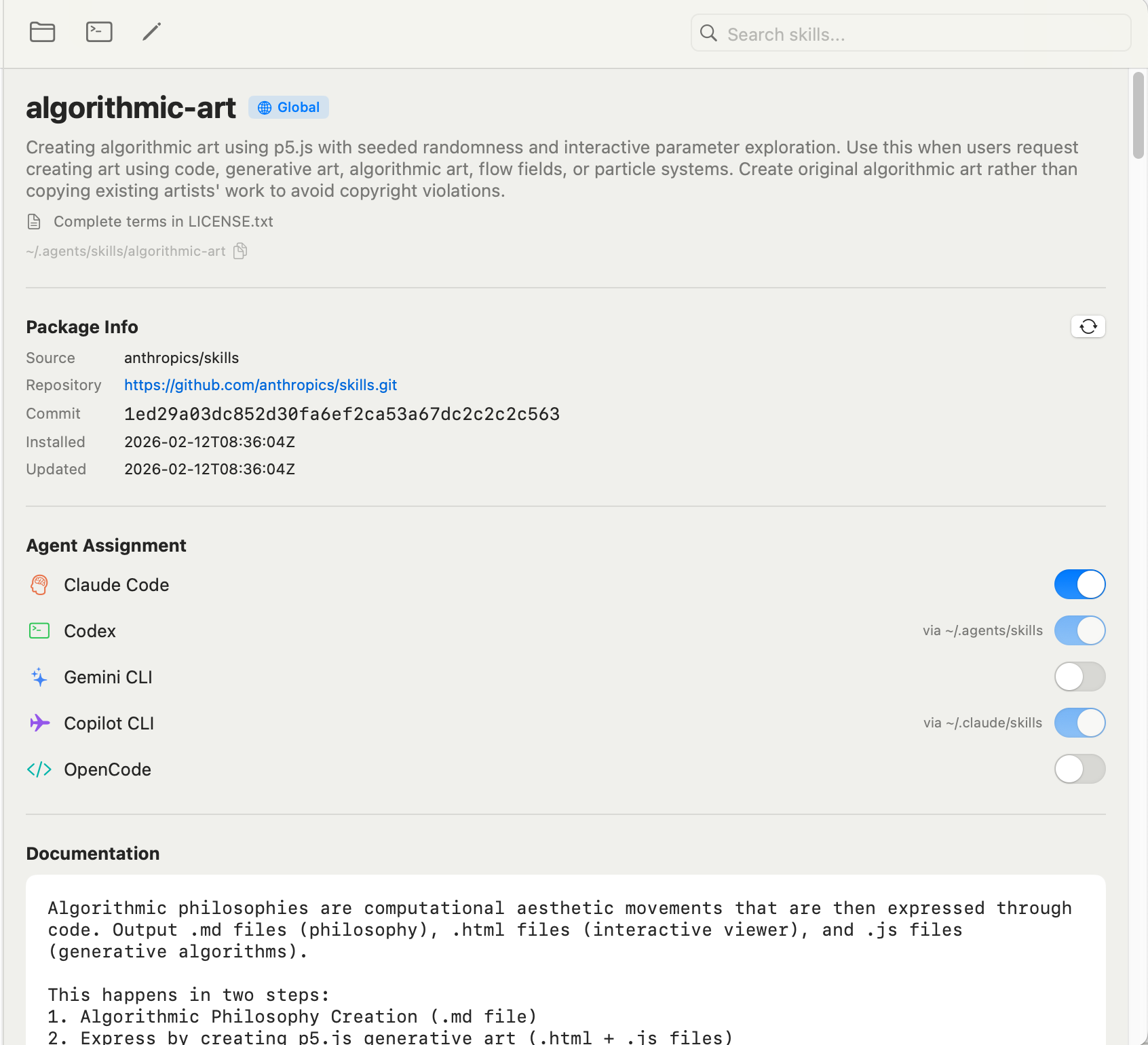Click the Gemini CLI sparkle icon
This screenshot has width=1148, height=1045.
(x=39, y=677)
